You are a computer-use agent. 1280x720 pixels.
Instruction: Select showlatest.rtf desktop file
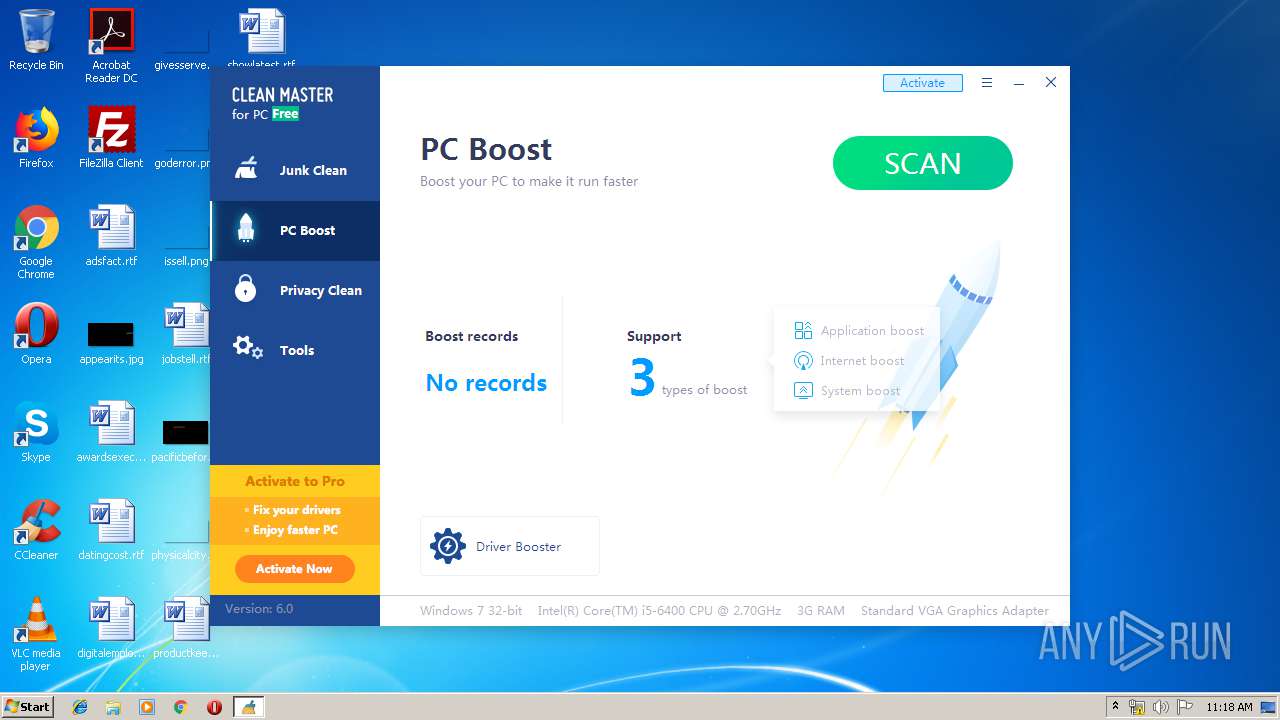pyautogui.click(x=261, y=40)
